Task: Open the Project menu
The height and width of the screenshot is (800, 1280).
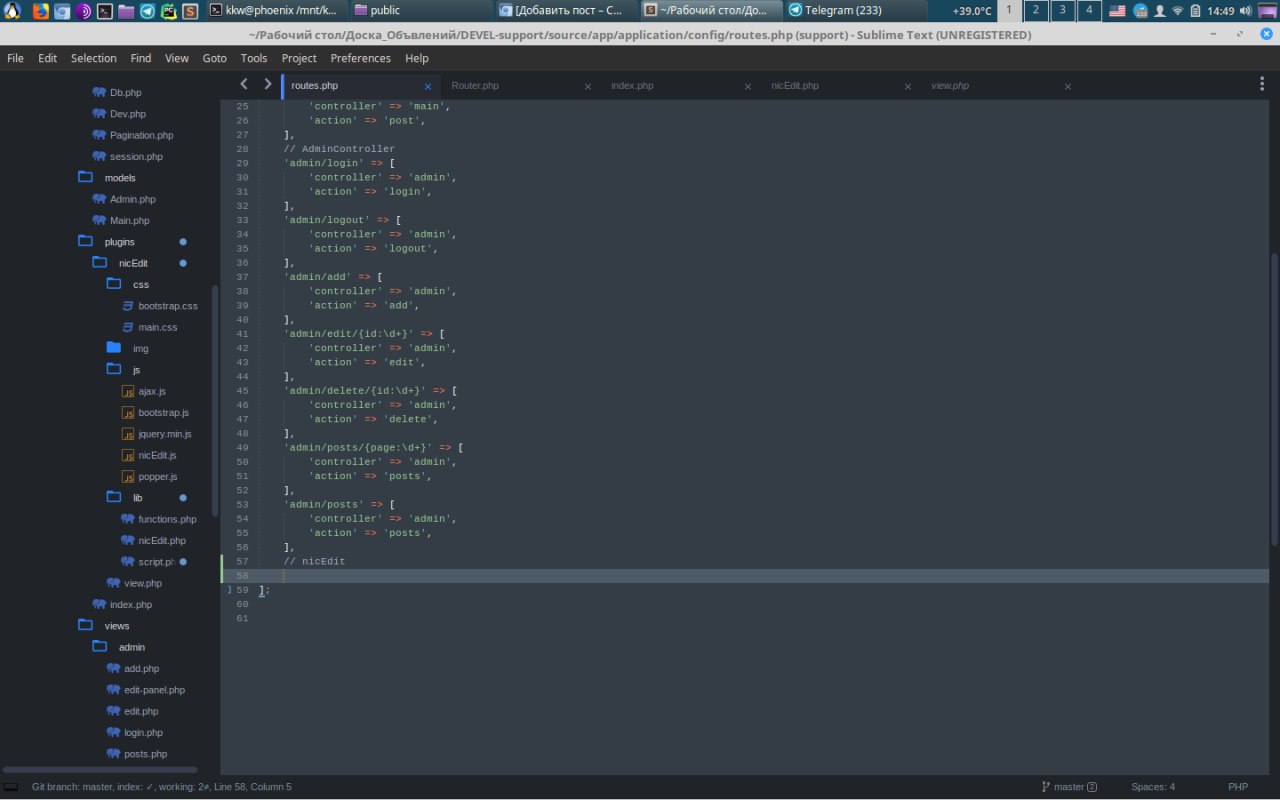Action: click(299, 58)
